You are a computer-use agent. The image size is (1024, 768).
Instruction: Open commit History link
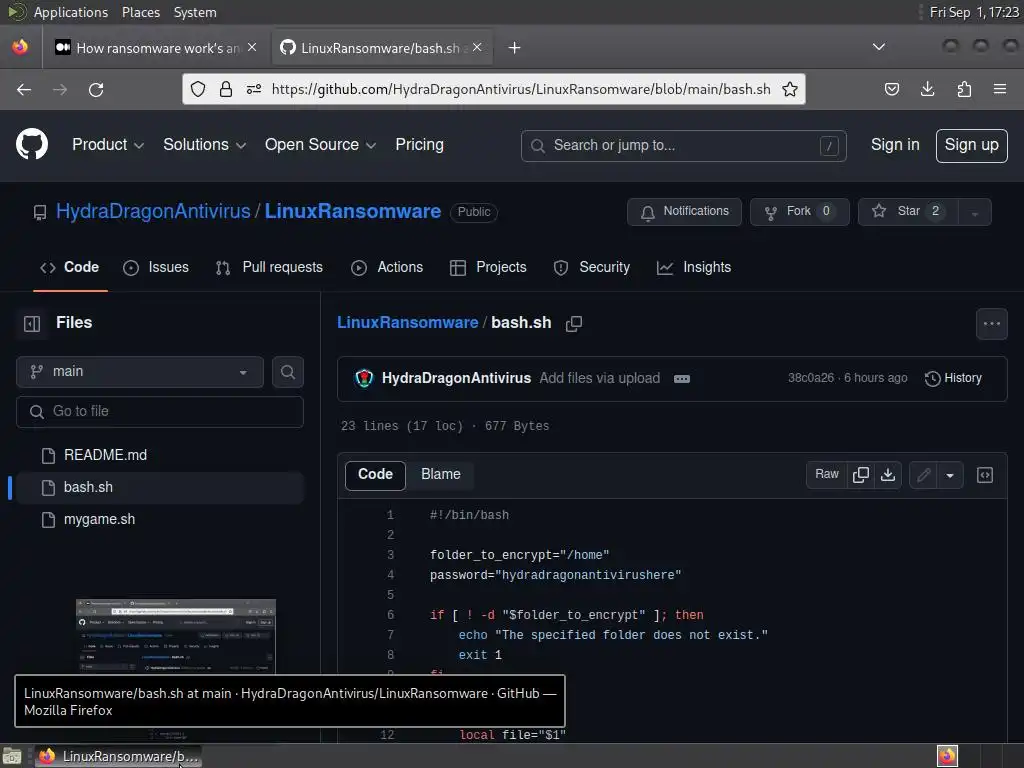(953, 378)
